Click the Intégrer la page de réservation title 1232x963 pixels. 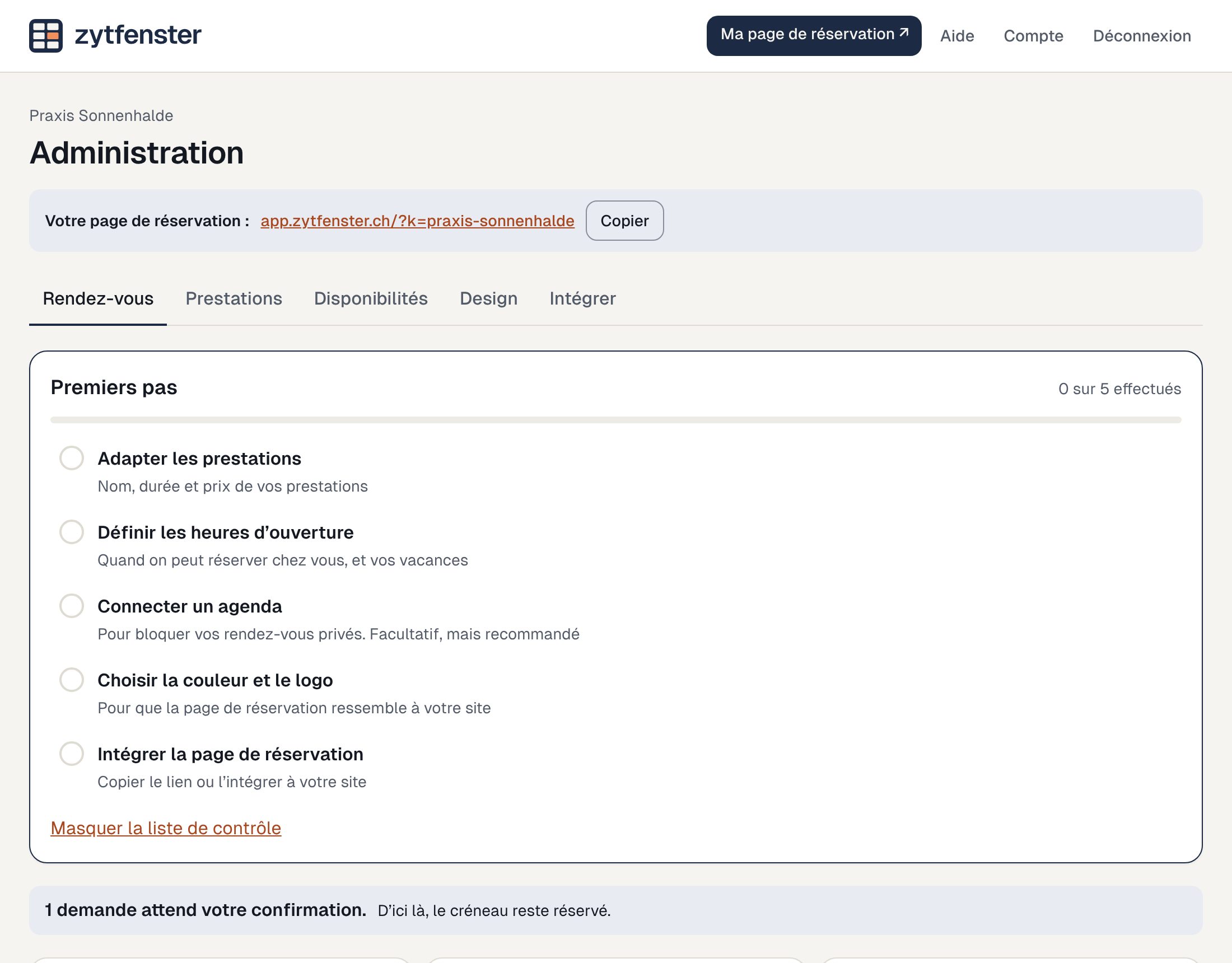click(230, 754)
